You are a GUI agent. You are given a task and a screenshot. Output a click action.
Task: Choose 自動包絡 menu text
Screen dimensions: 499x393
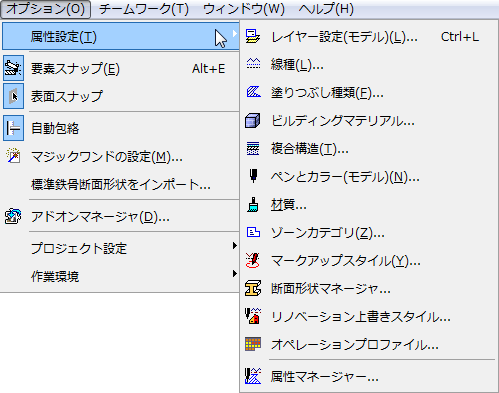pos(55,129)
